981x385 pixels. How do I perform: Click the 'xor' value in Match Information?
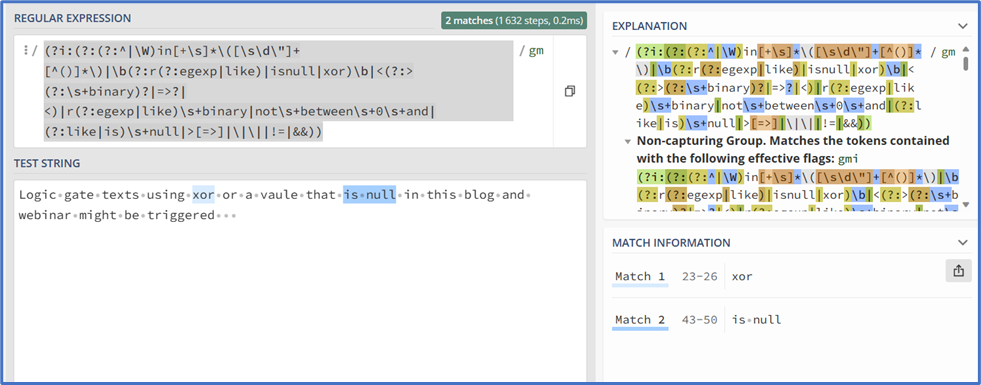742,276
